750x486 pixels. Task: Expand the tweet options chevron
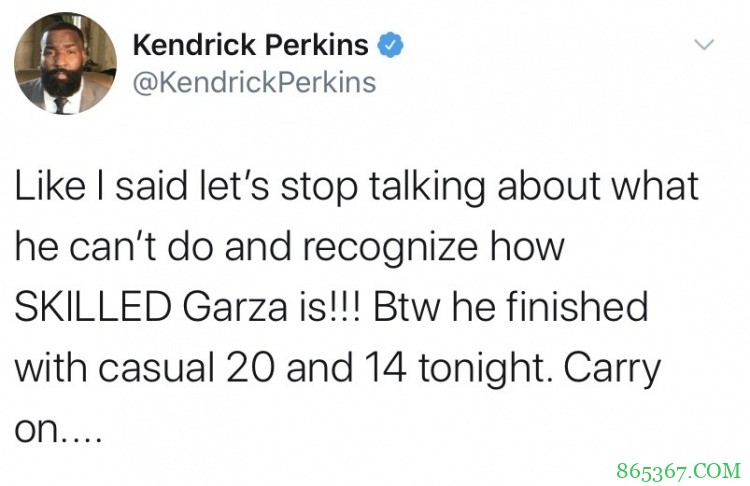click(705, 46)
